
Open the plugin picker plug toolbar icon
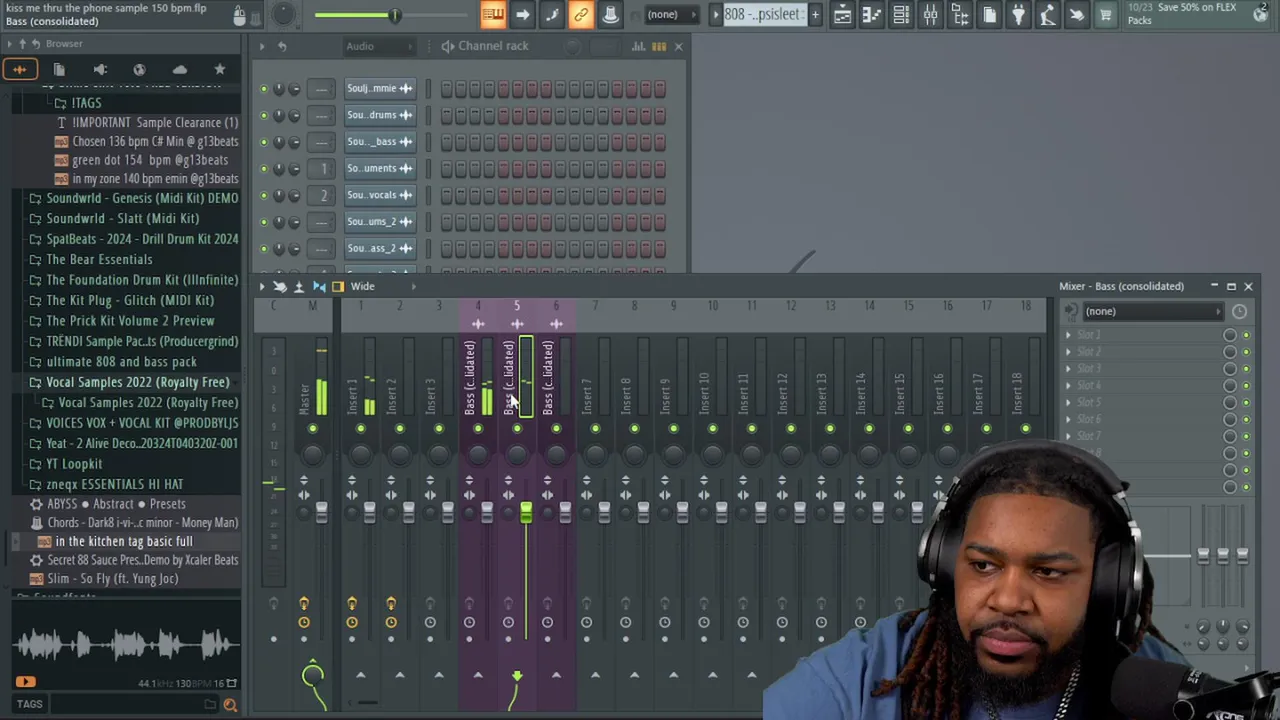click(x=1018, y=14)
